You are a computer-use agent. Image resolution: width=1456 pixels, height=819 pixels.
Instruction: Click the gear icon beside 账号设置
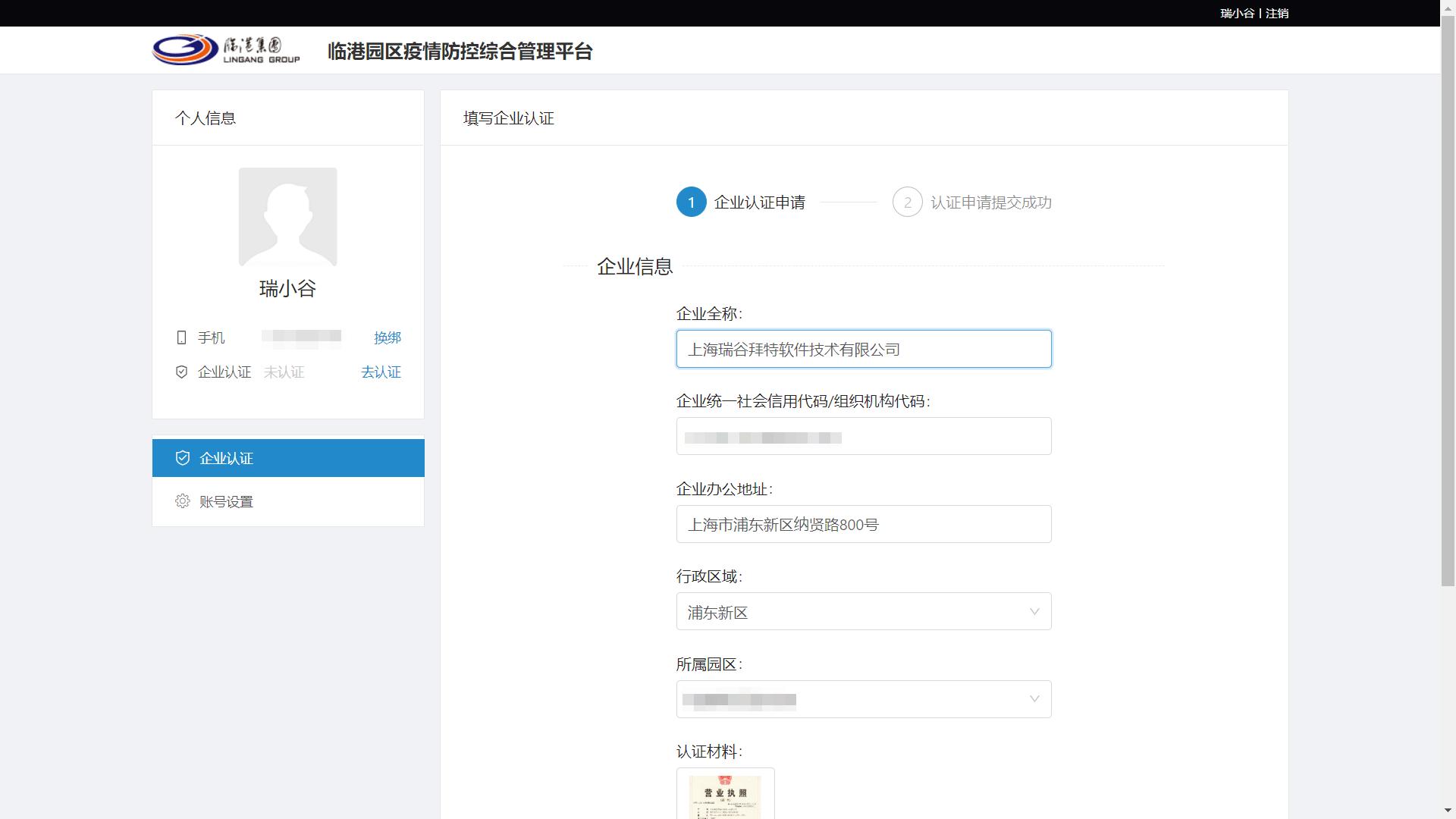(182, 501)
